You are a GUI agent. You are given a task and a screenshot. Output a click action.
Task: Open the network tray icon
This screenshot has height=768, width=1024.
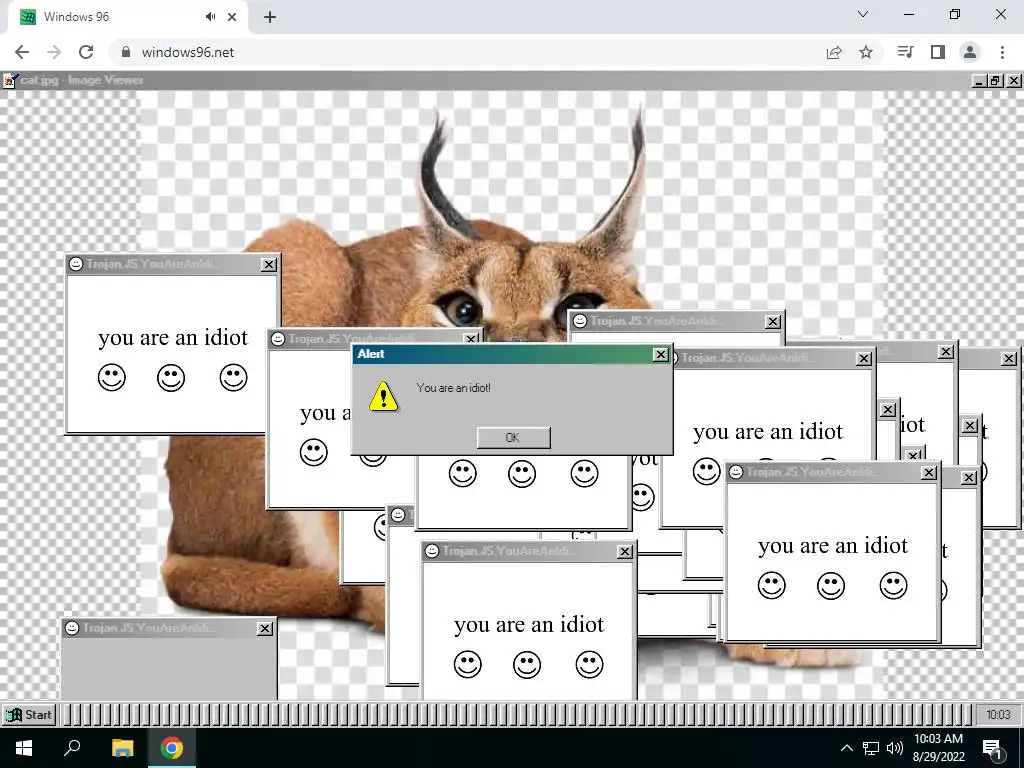point(871,748)
